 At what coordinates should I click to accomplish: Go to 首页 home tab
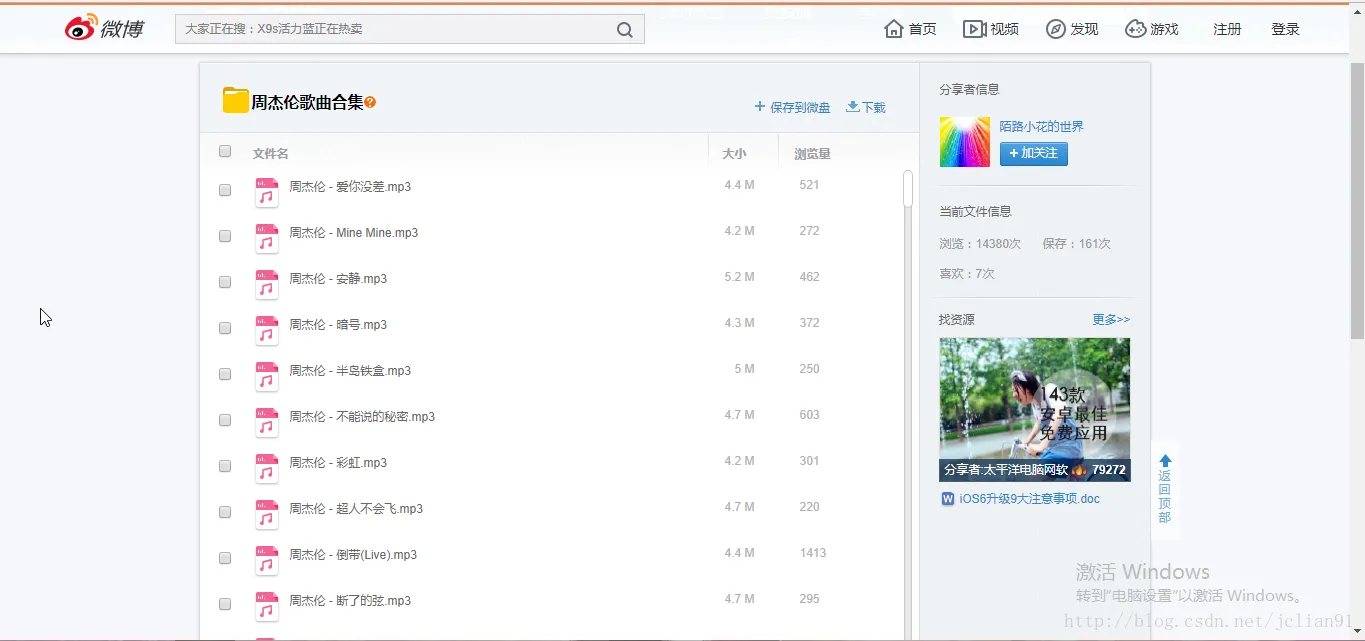pos(911,29)
